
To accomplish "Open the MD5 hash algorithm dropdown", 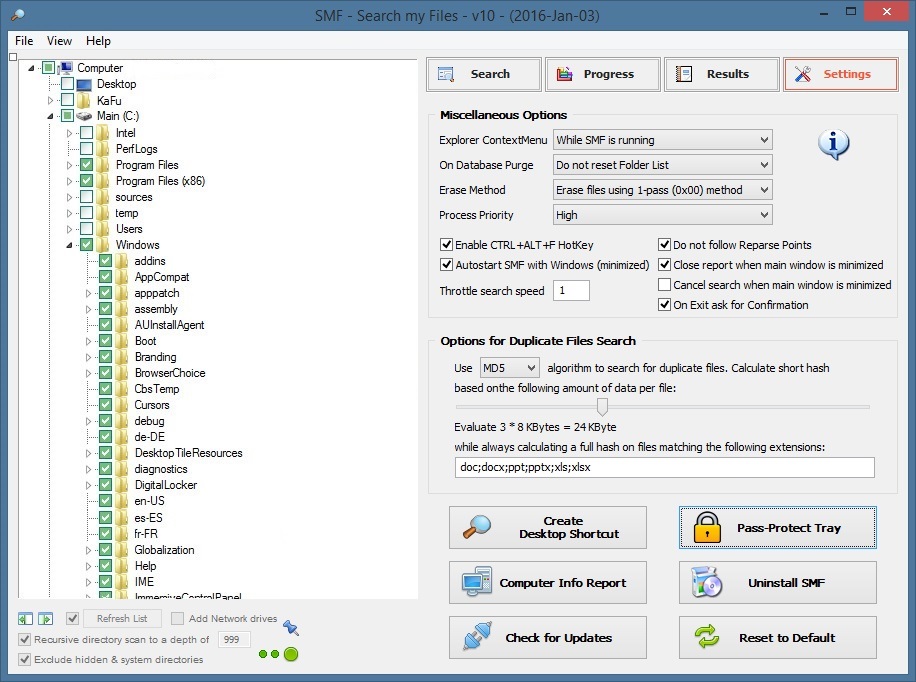I will (x=509, y=368).
